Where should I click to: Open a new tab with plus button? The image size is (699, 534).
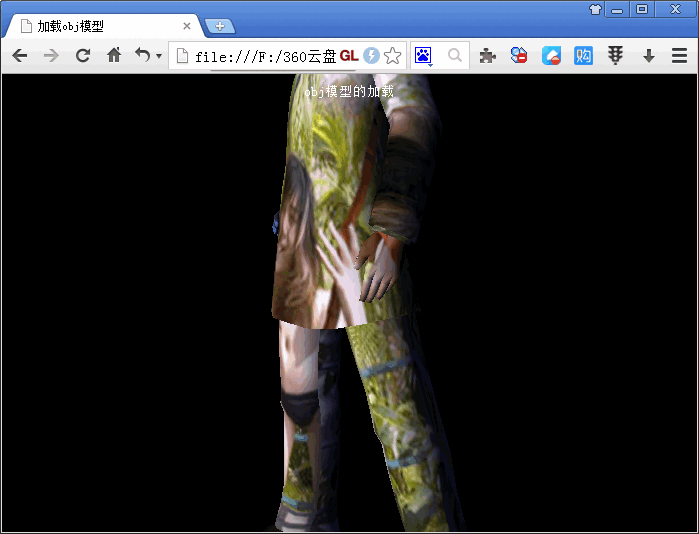pyautogui.click(x=219, y=26)
